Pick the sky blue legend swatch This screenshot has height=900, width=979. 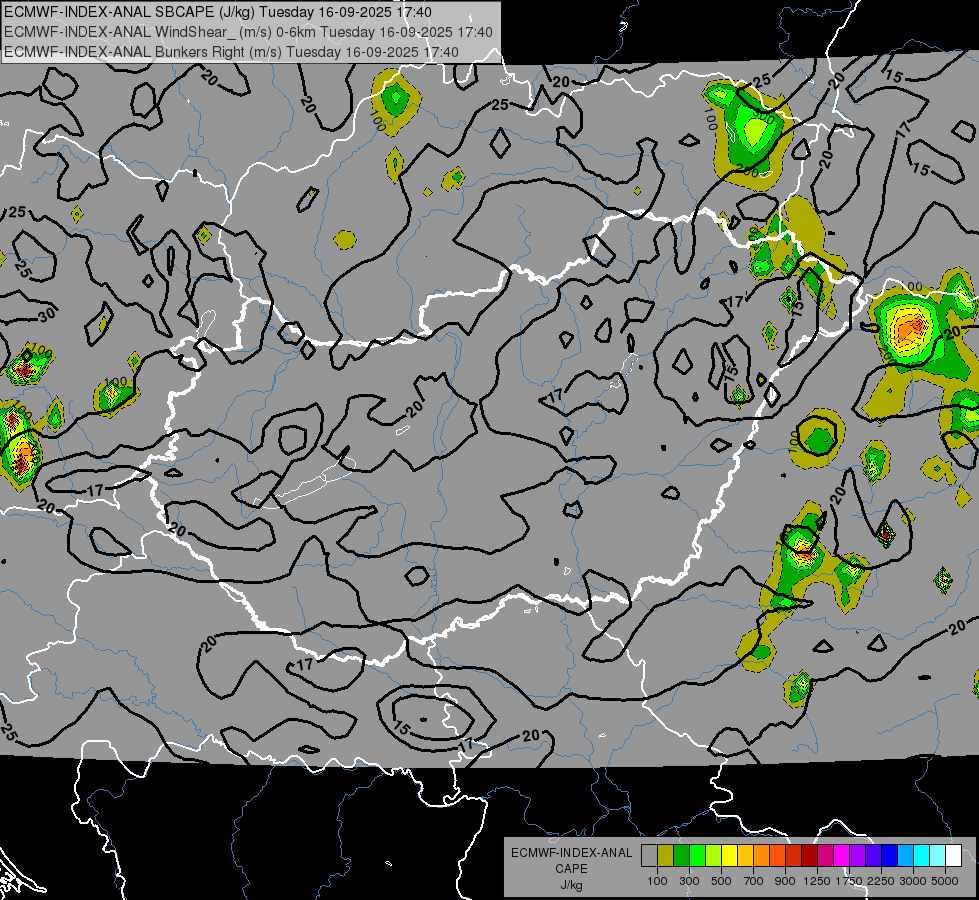pos(906,856)
